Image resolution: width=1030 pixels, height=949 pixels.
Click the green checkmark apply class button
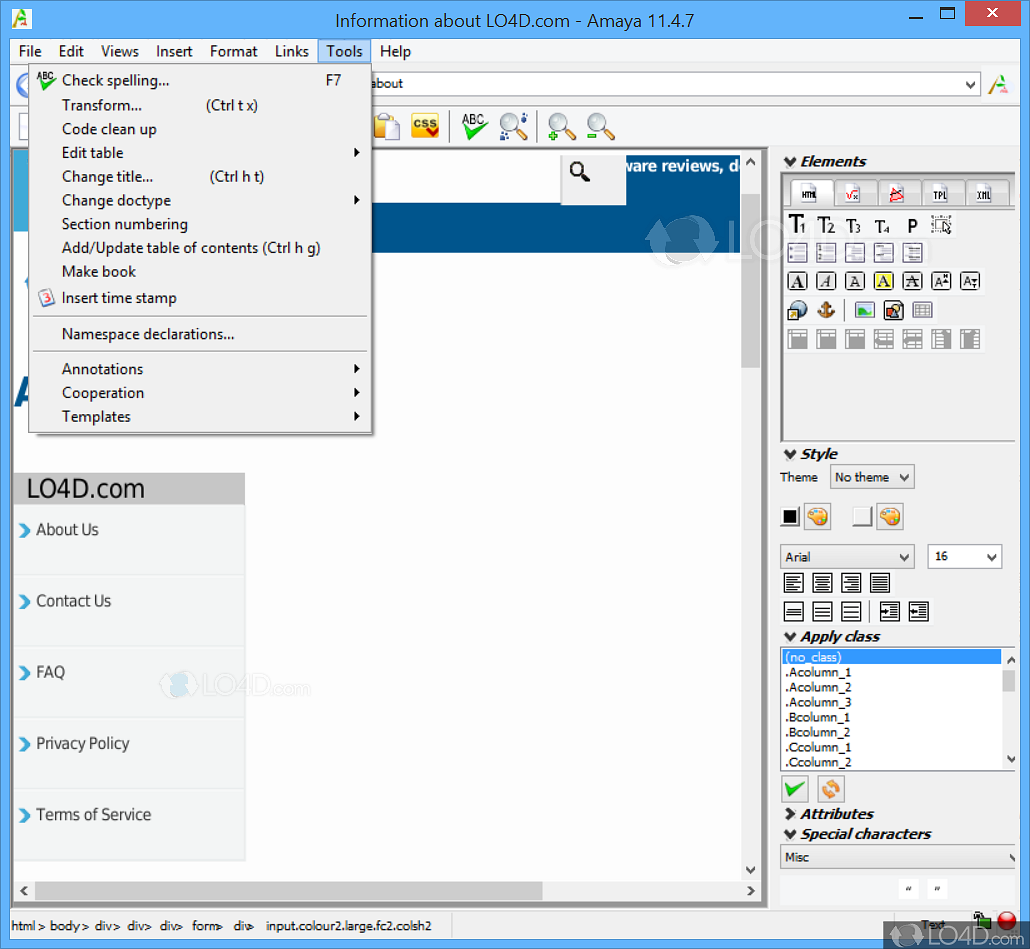click(x=796, y=788)
